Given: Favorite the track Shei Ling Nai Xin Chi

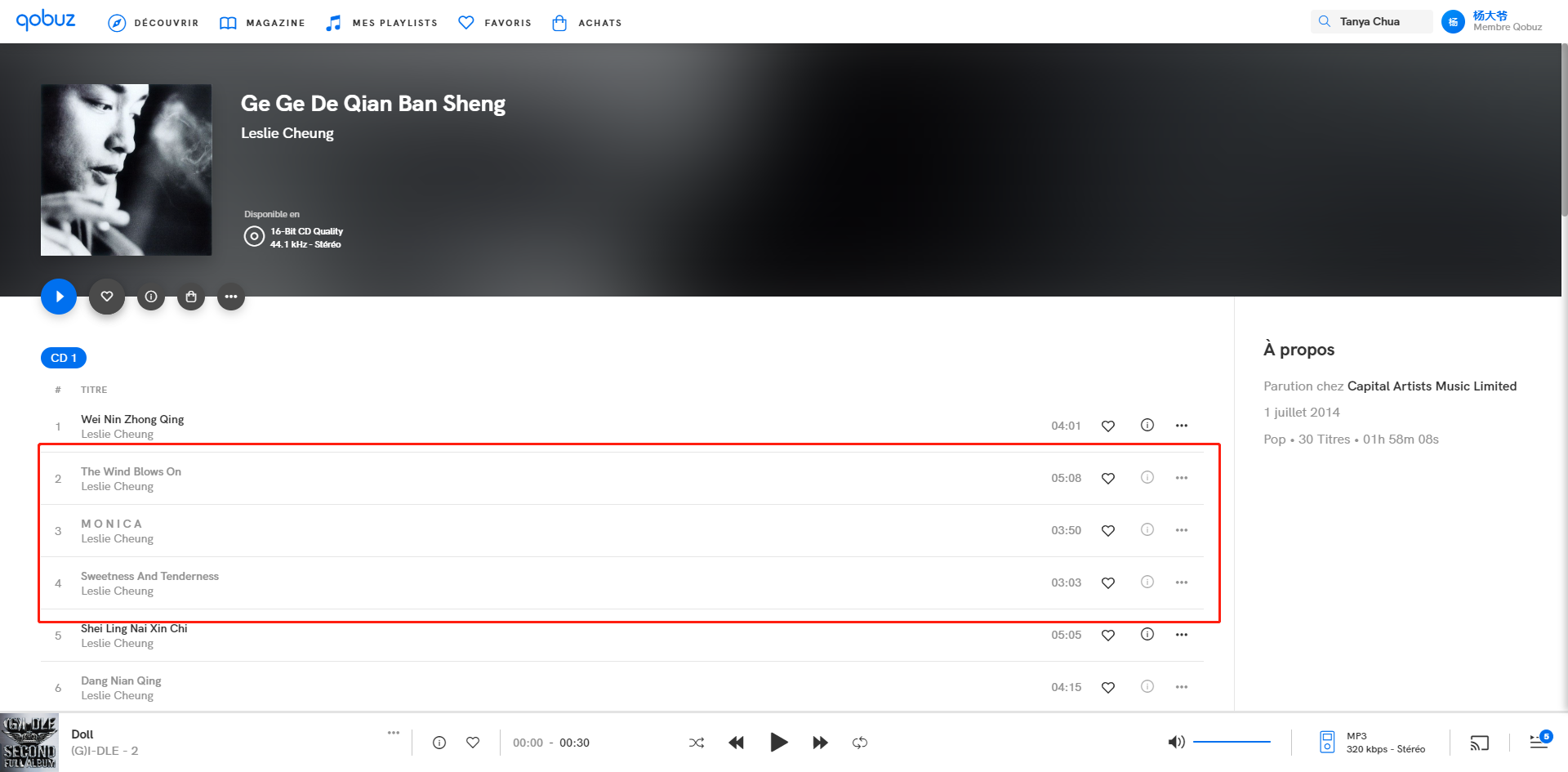Looking at the screenshot, I should (x=1108, y=635).
